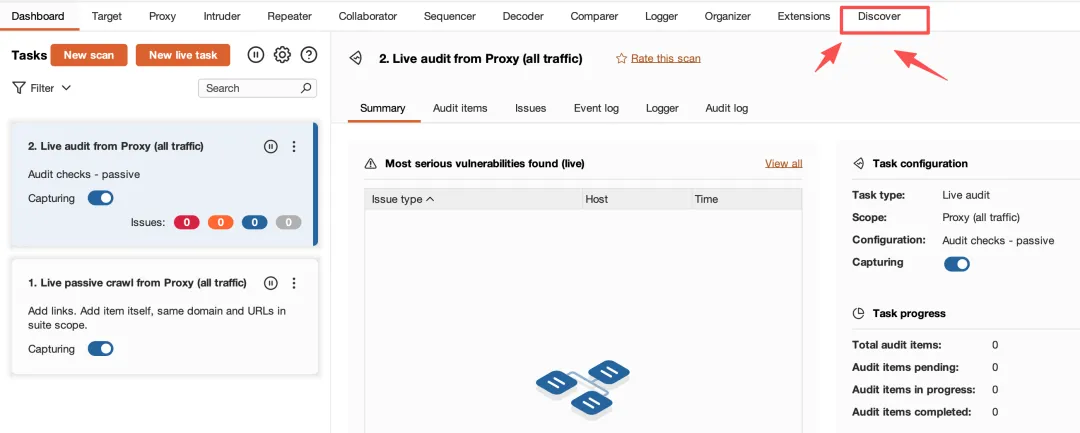Open the Audit items tab
Screen dimensions: 1080x433
click(460, 108)
